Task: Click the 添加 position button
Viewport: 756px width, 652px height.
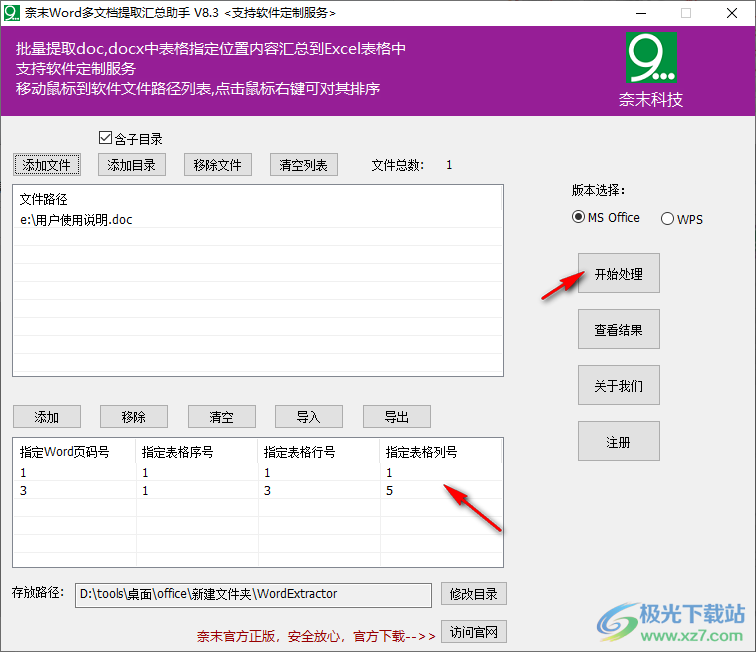Action: point(47,417)
